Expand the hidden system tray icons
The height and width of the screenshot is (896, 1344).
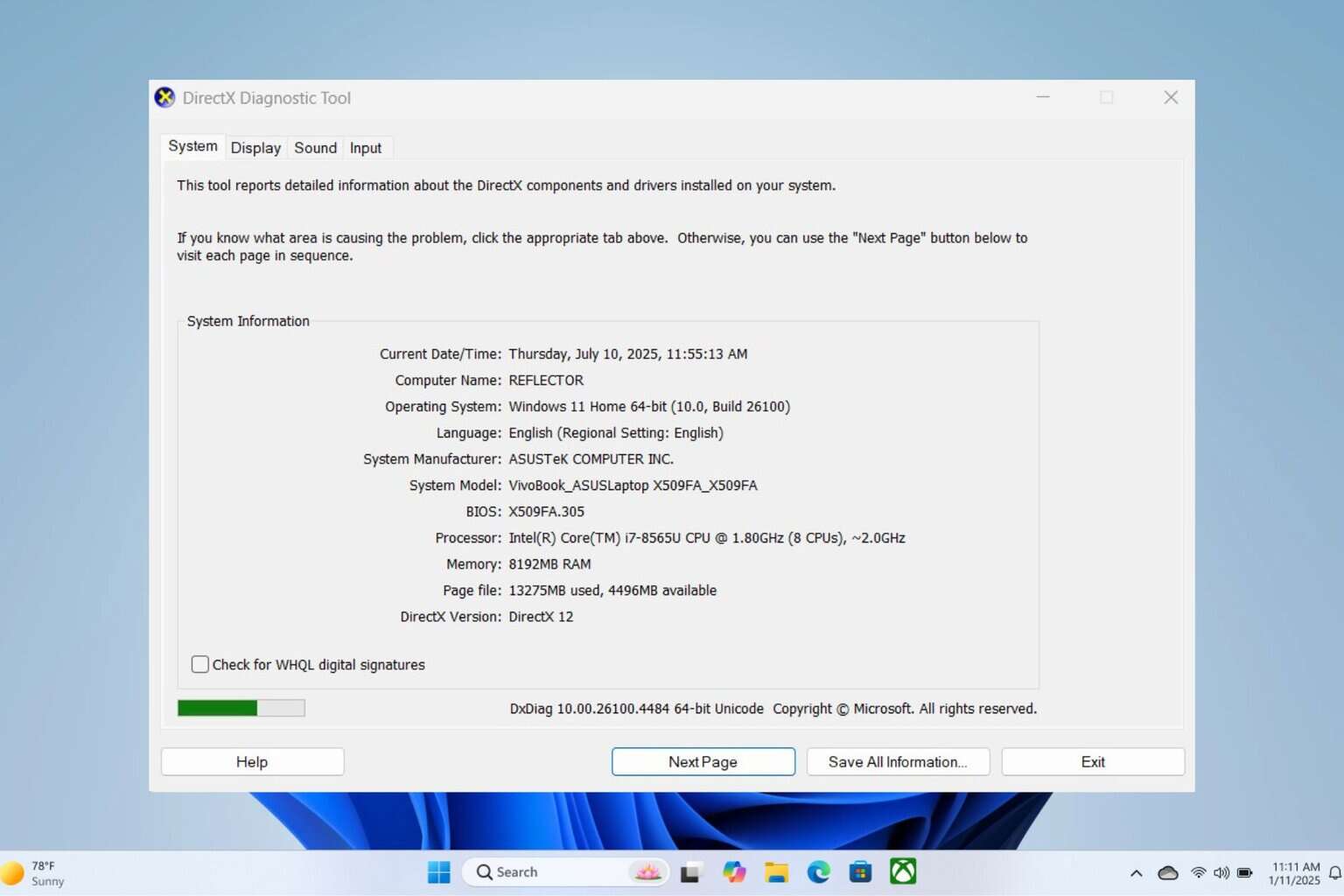(x=1136, y=872)
